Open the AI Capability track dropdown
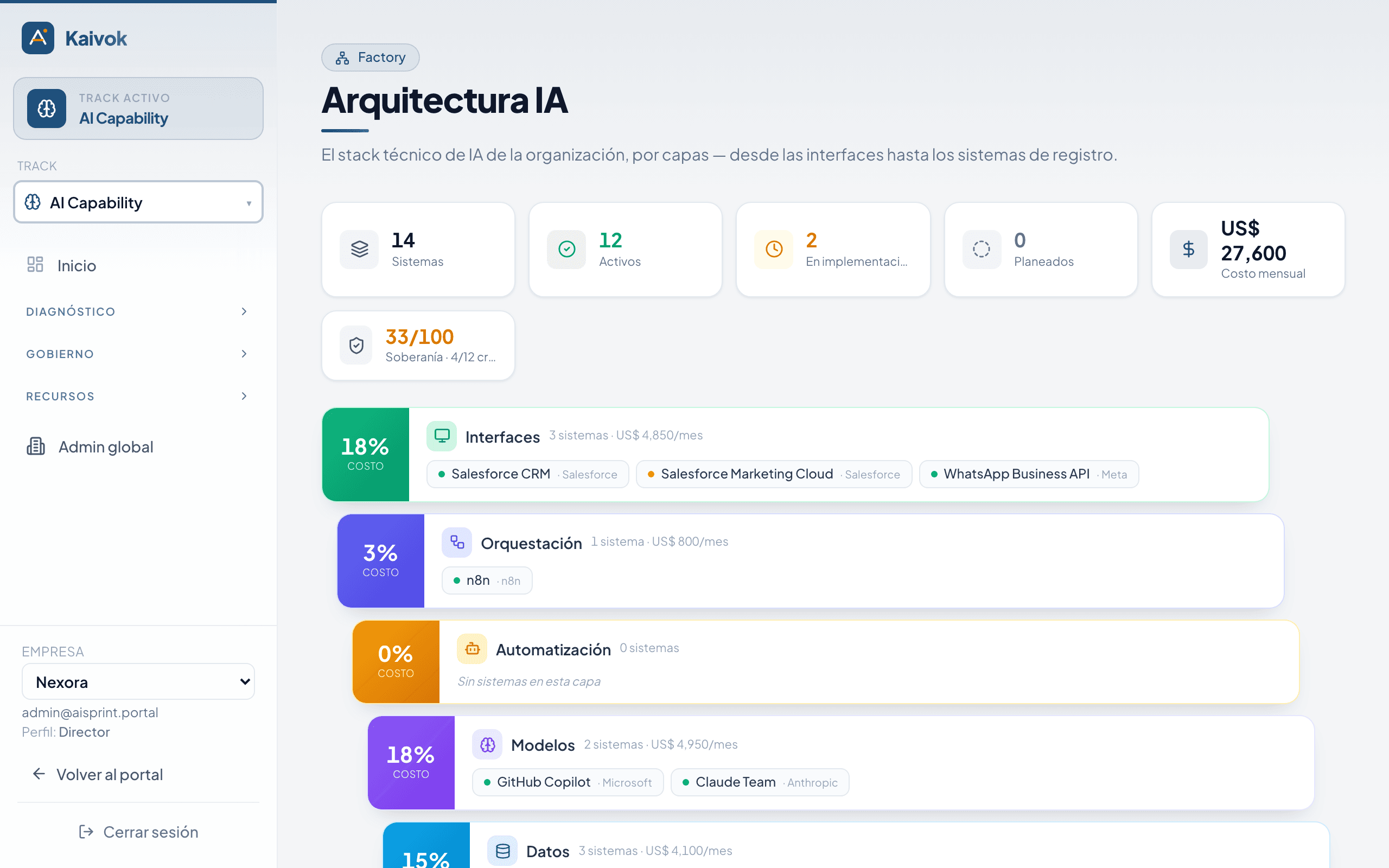This screenshot has height=868, width=1389. coord(138,202)
